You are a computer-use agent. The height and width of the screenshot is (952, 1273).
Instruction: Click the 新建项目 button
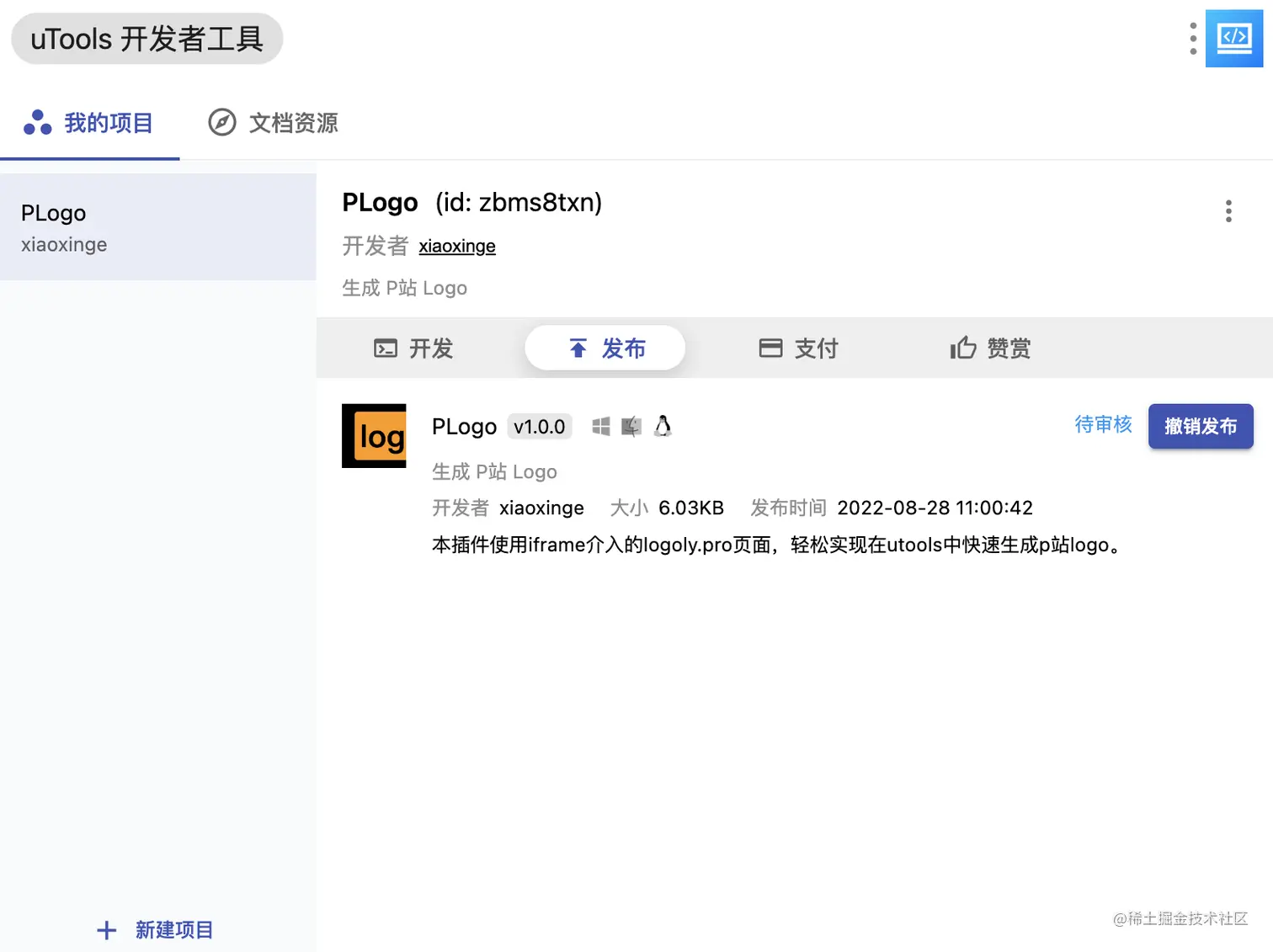coord(155,930)
